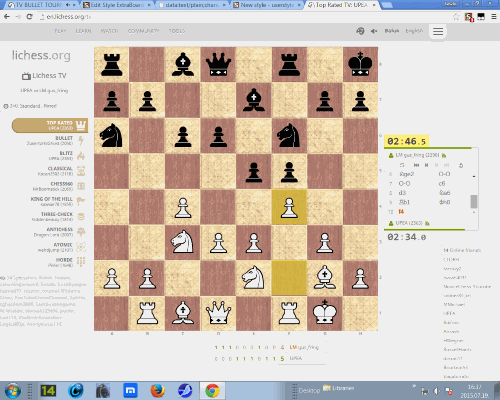Screen dimensions: 500x400
Task: Open the PLAY menu
Action: tap(60, 31)
